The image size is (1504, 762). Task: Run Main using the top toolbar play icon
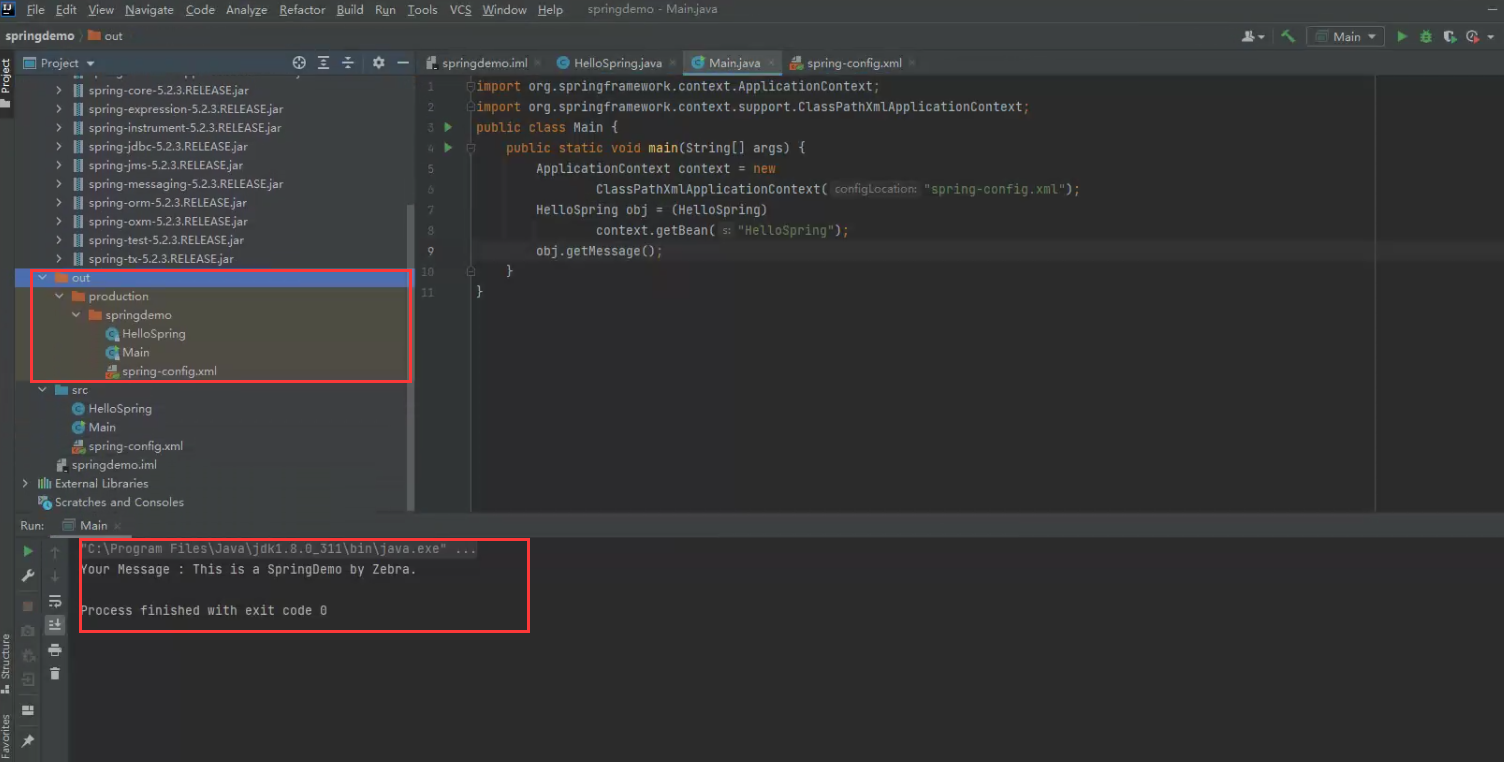1402,36
